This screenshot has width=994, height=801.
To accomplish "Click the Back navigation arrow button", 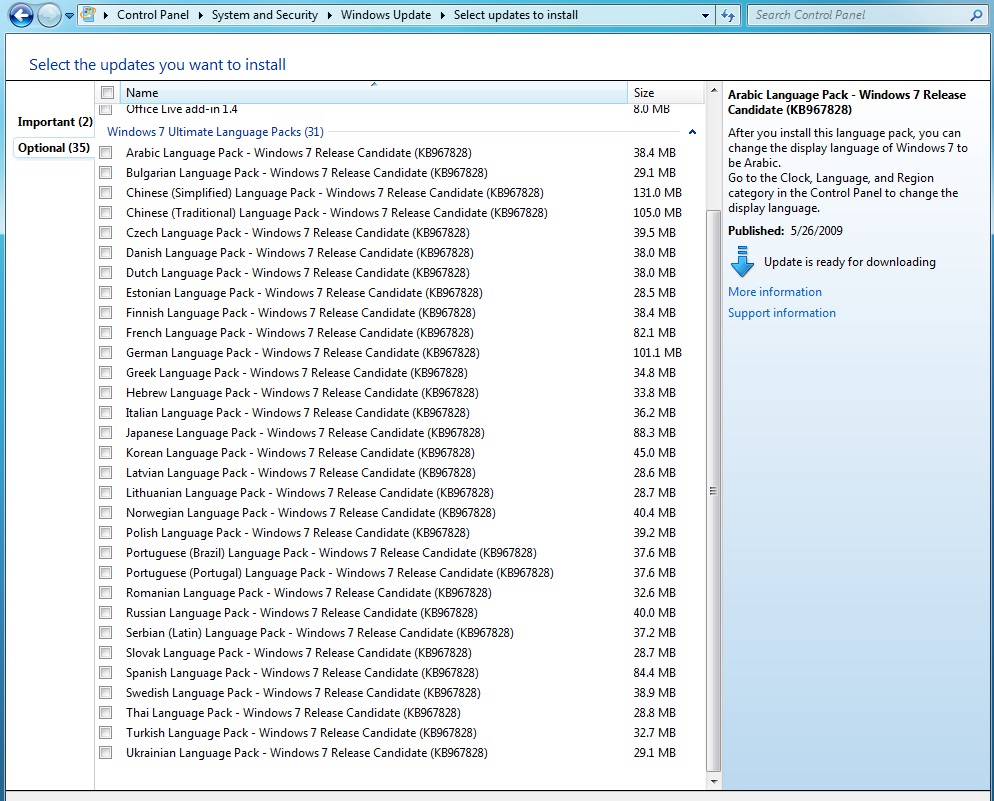I will (x=21, y=15).
